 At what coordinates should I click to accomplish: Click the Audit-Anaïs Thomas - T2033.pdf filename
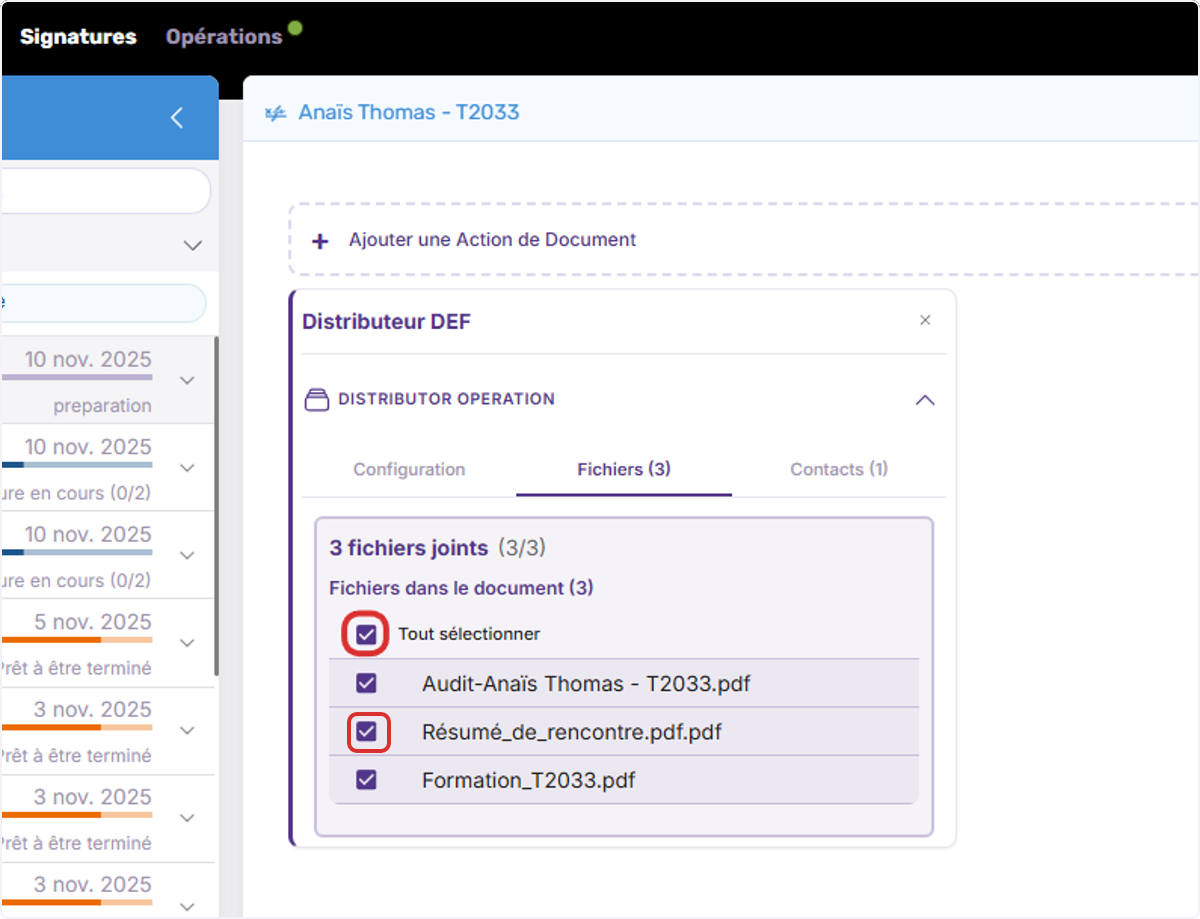tap(586, 684)
